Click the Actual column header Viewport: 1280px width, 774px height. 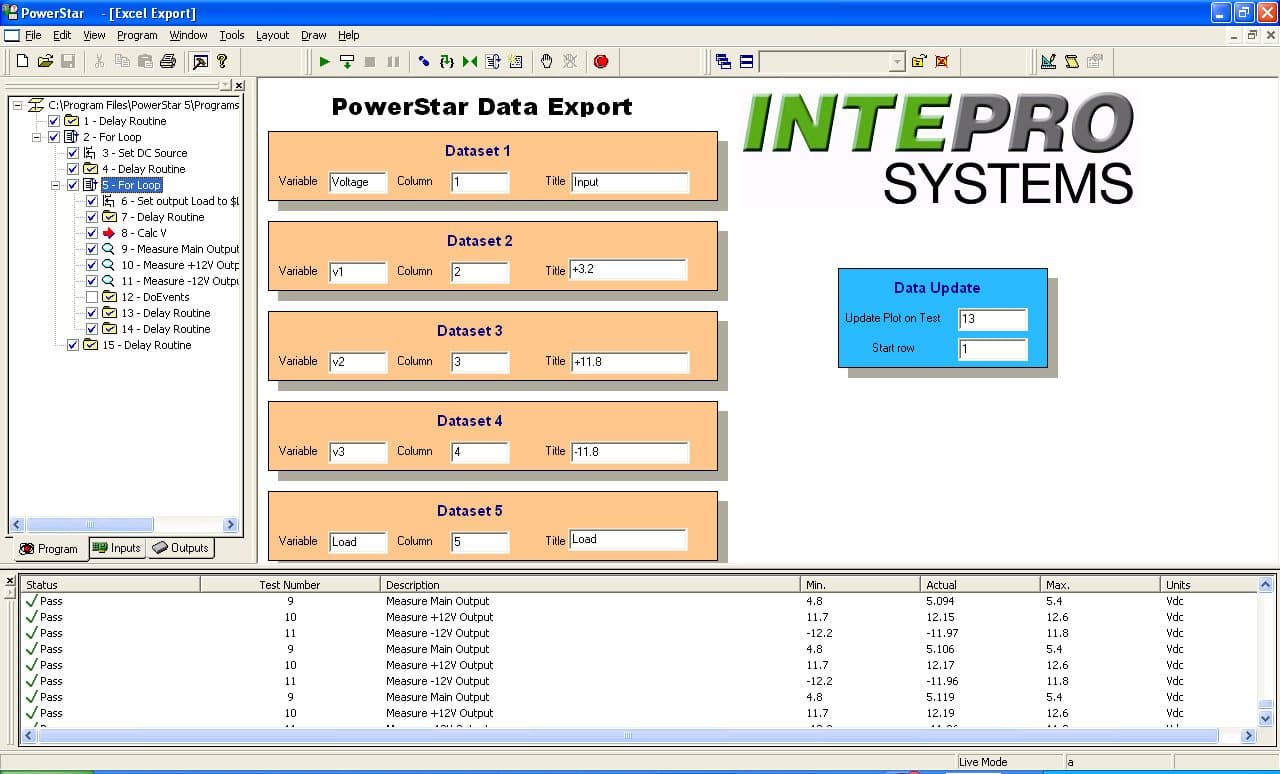980,585
